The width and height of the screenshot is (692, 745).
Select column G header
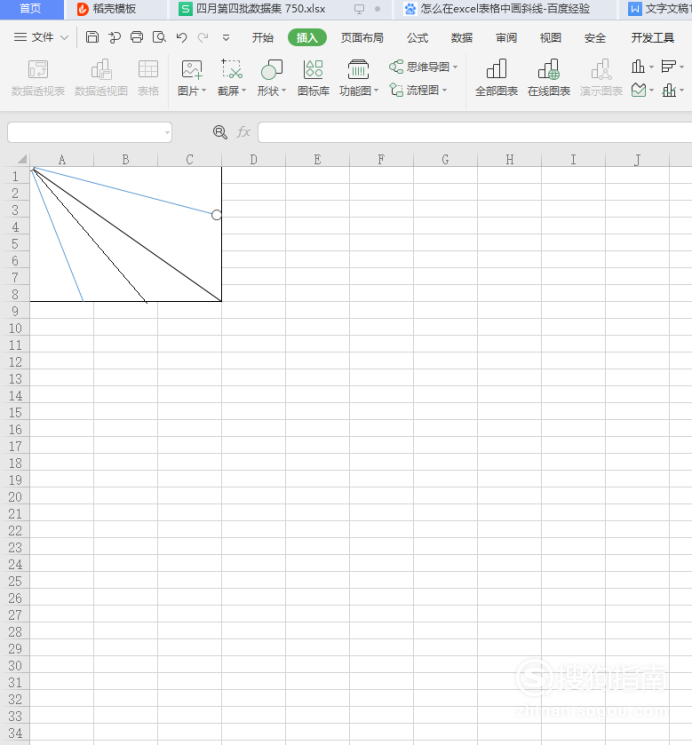coord(445,160)
